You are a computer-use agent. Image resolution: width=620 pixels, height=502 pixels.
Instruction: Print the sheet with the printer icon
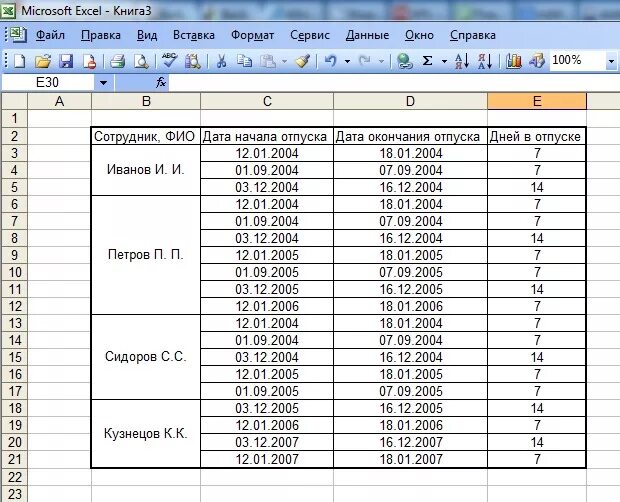(x=117, y=61)
